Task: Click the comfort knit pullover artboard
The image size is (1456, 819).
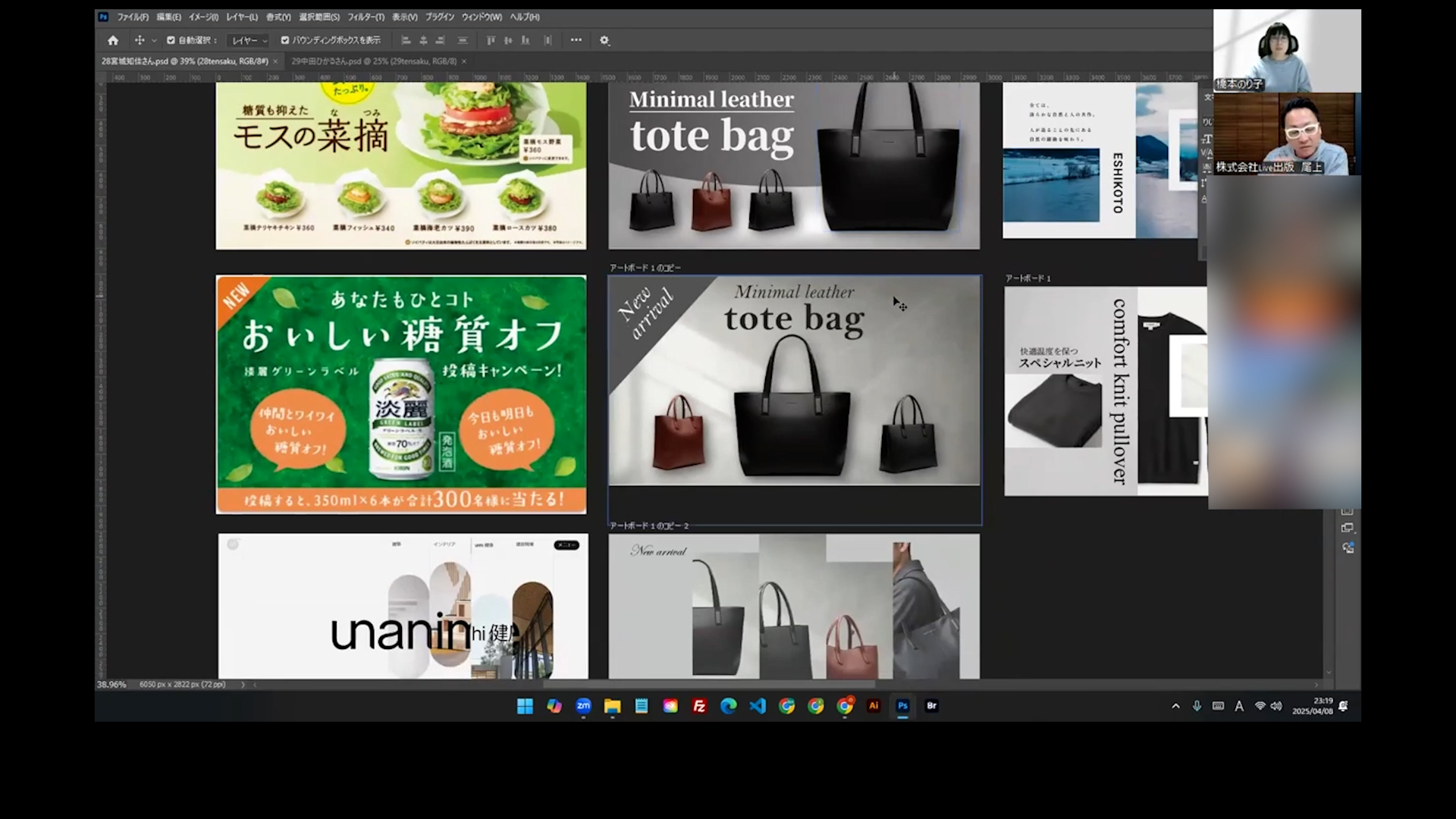Action: (1106, 391)
